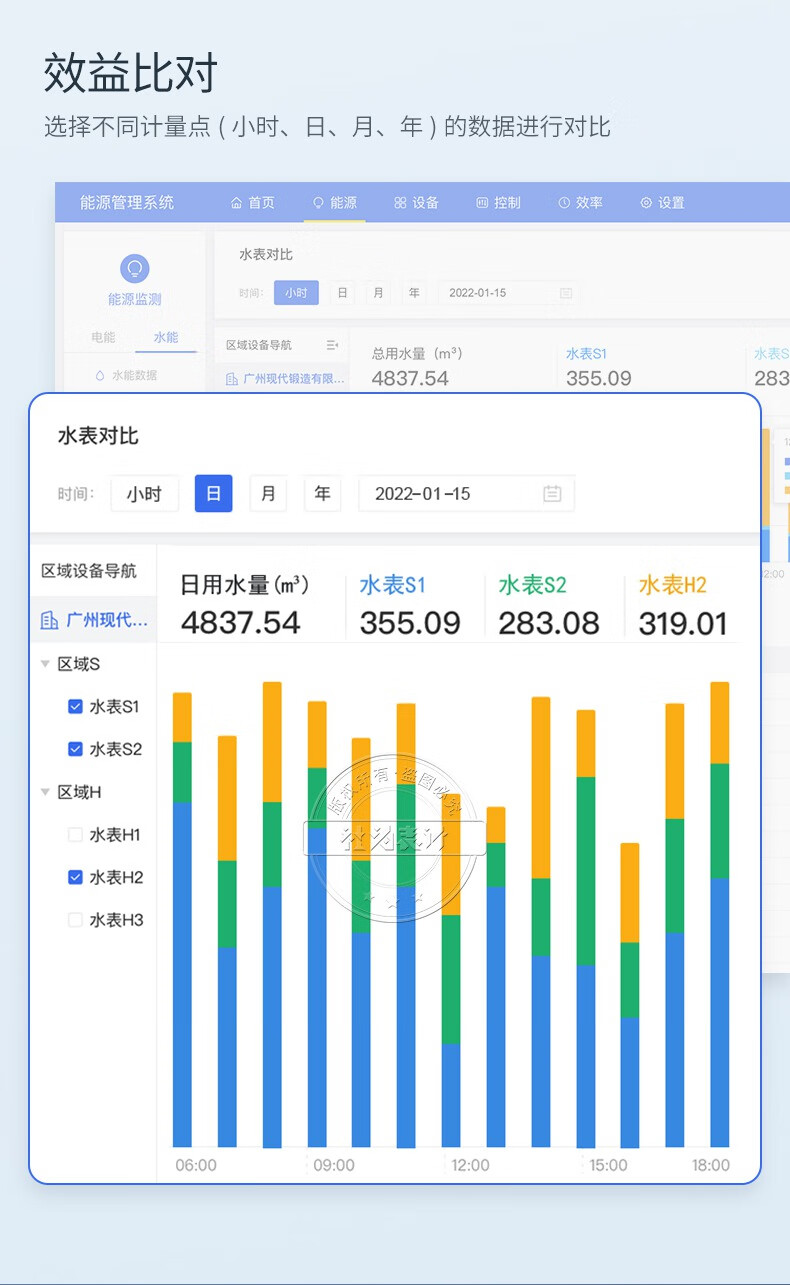
Task: Uncheck the 水表S1 checkbox
Action: (x=75, y=706)
